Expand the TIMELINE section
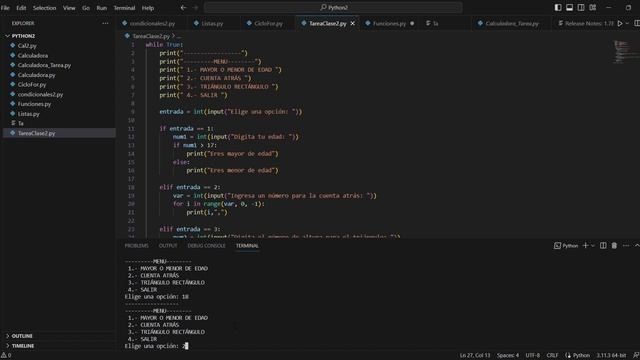 point(59,346)
